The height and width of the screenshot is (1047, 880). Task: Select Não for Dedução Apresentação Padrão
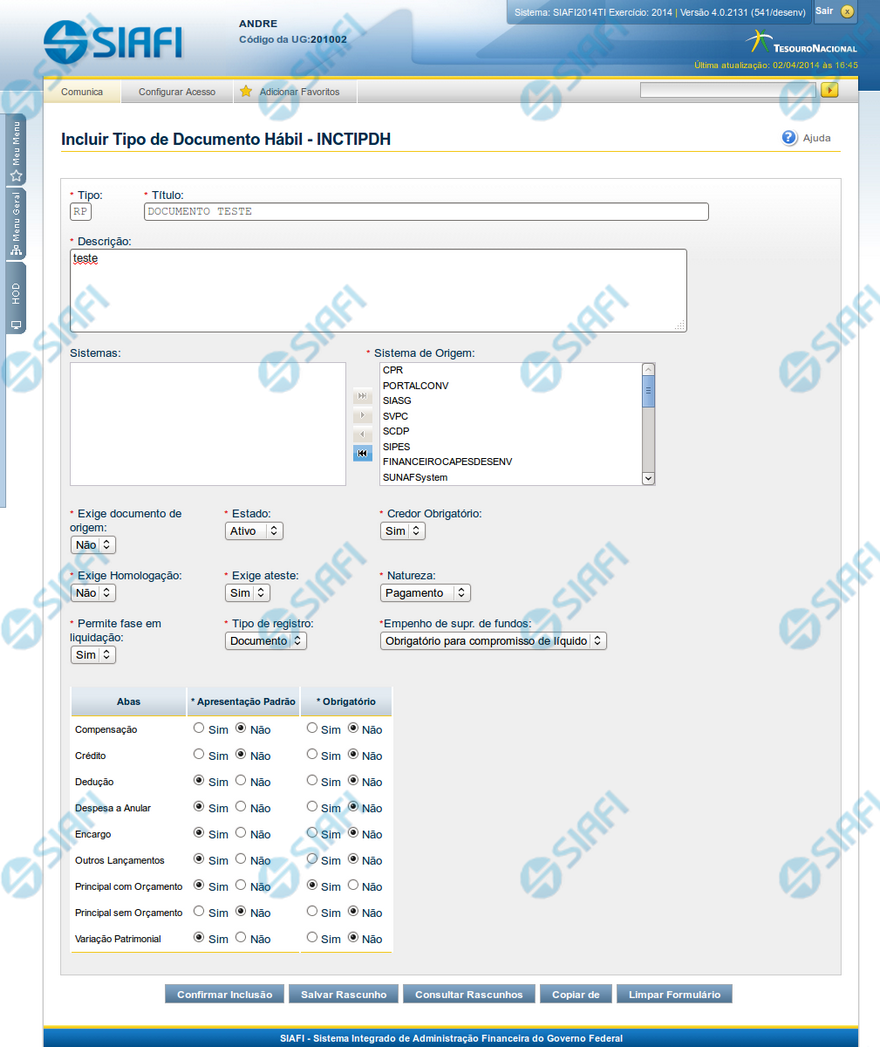[240, 781]
